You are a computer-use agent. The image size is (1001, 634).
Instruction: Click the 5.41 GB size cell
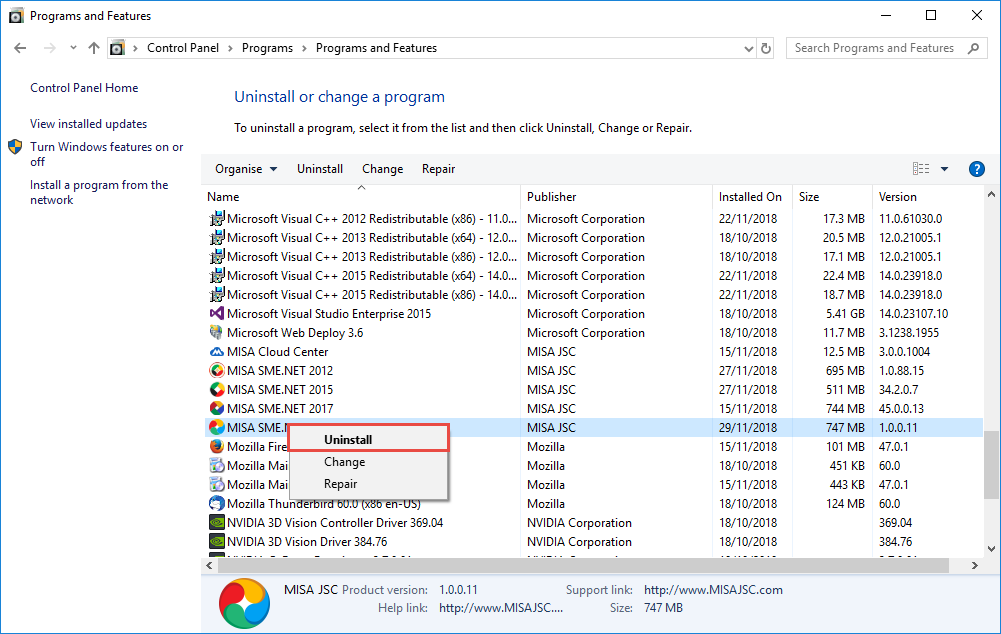coord(845,313)
